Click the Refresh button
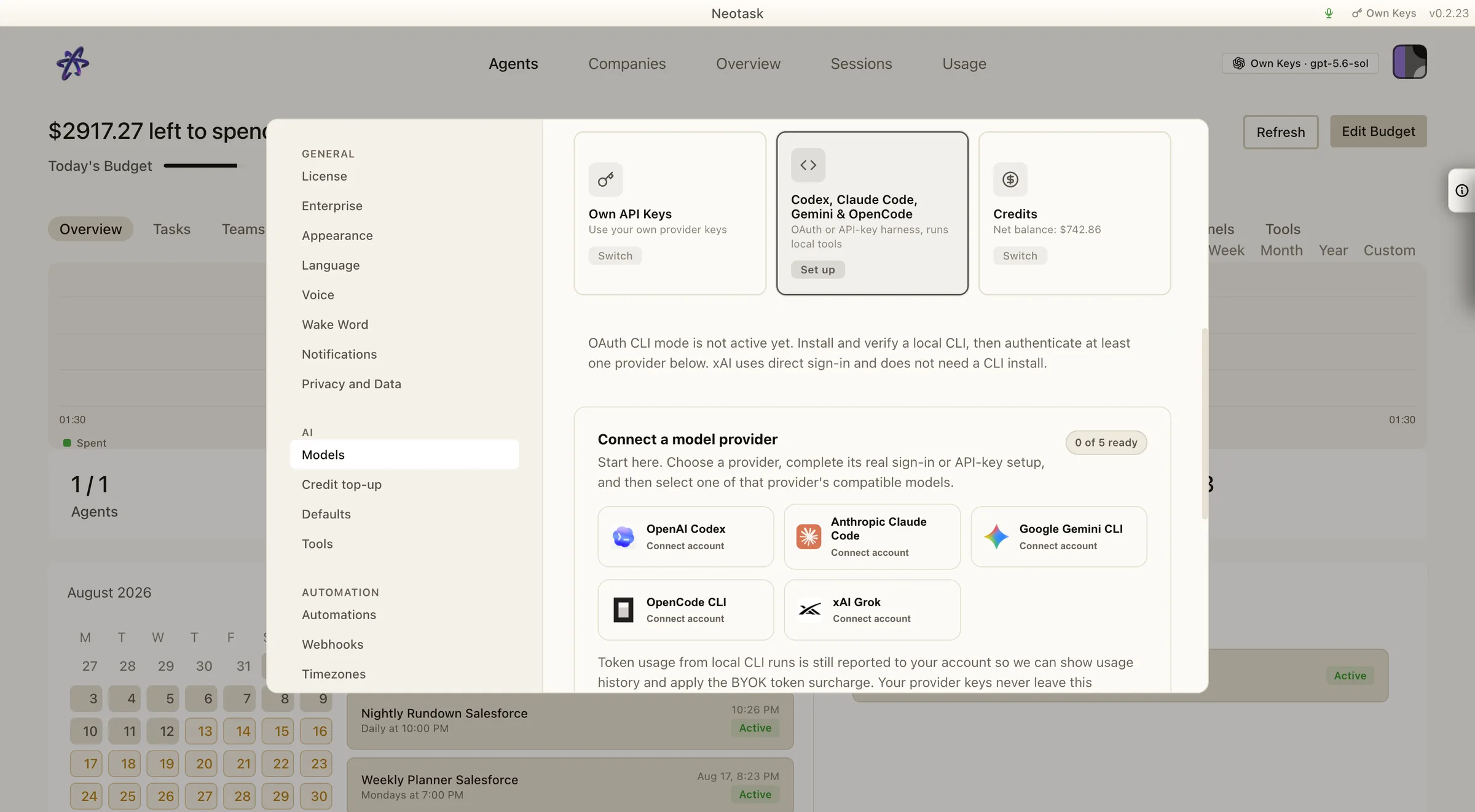The height and width of the screenshot is (812, 1475). tap(1280, 132)
